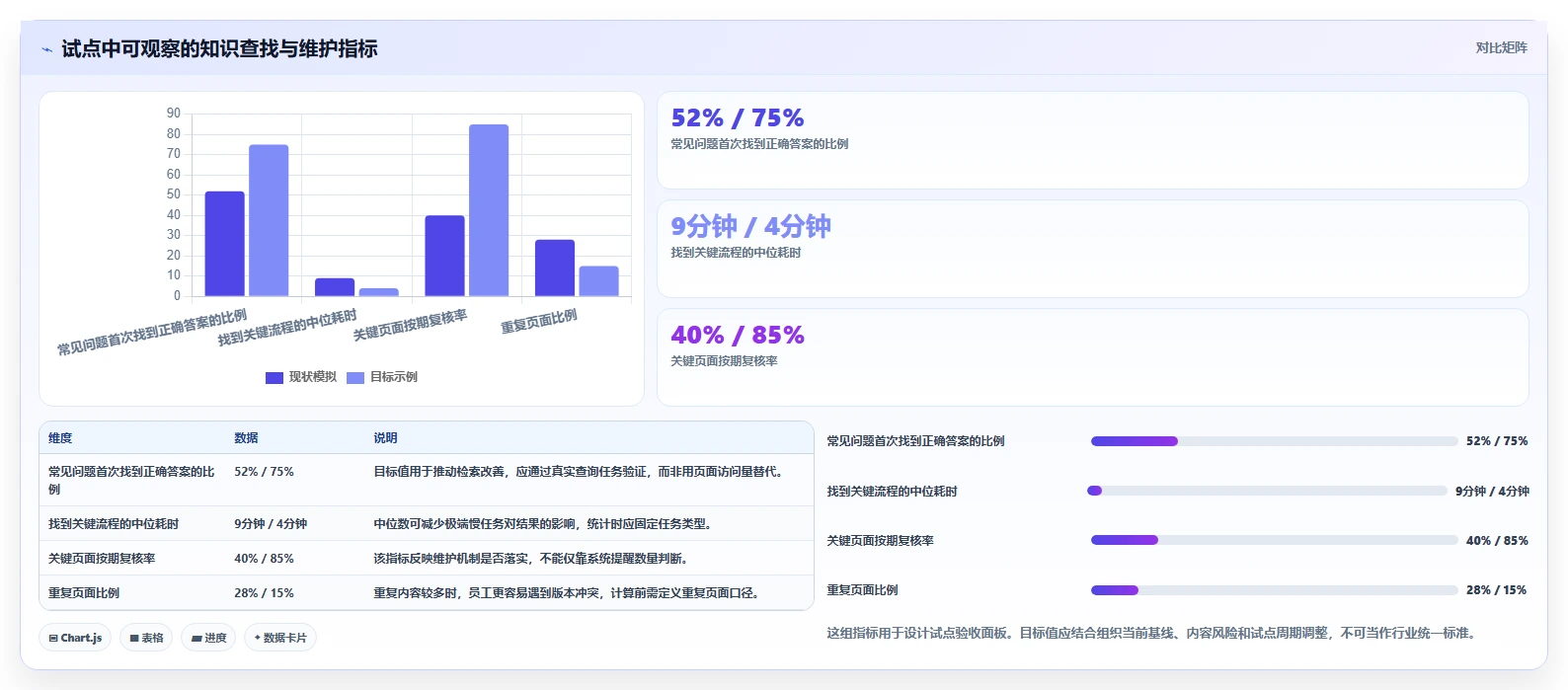This screenshot has width=1568, height=690.
Task: Click the 9分钟 / 4分钟 stat card
Action: coord(1093,249)
